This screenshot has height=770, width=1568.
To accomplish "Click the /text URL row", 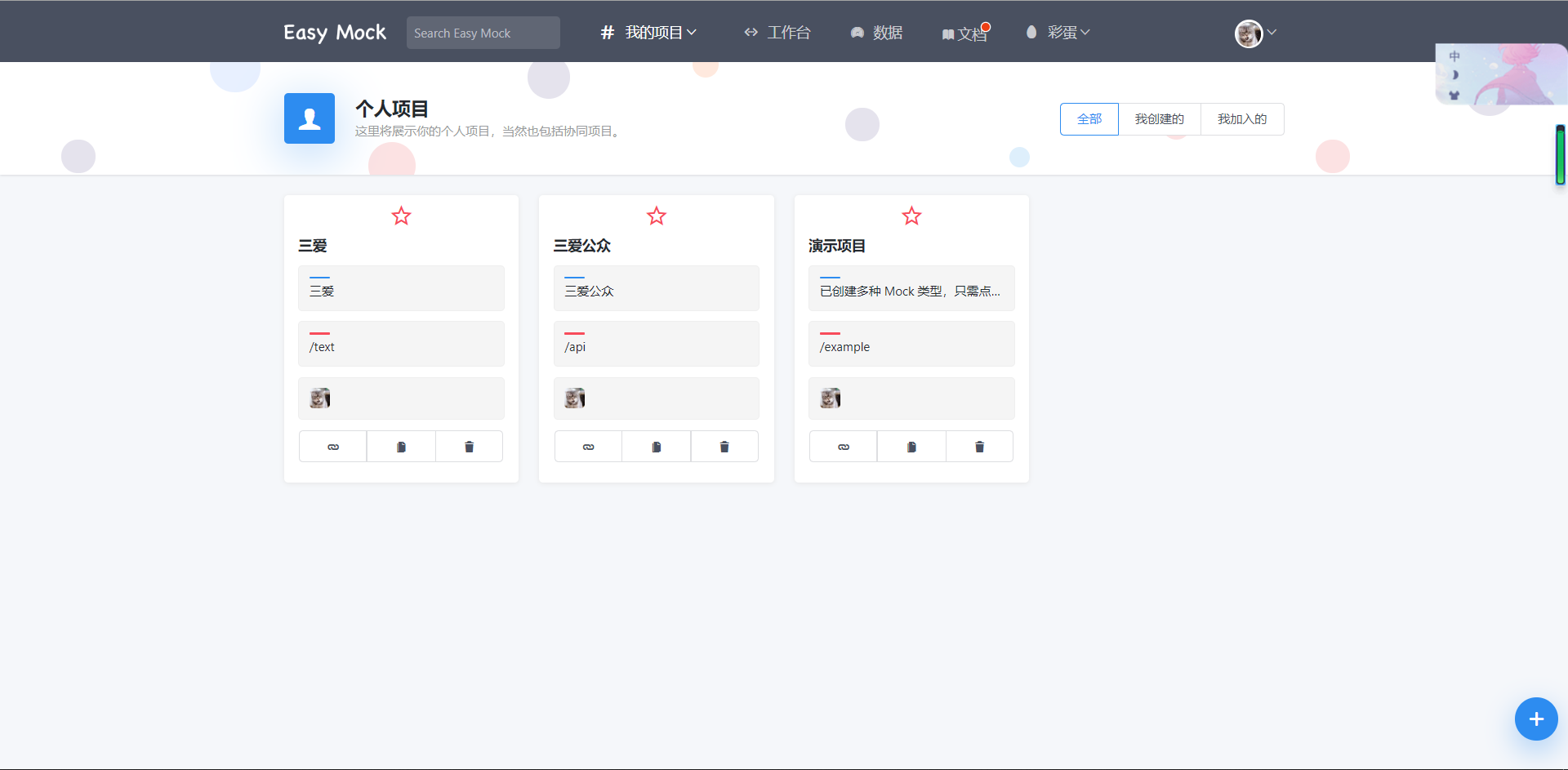I will click(401, 344).
